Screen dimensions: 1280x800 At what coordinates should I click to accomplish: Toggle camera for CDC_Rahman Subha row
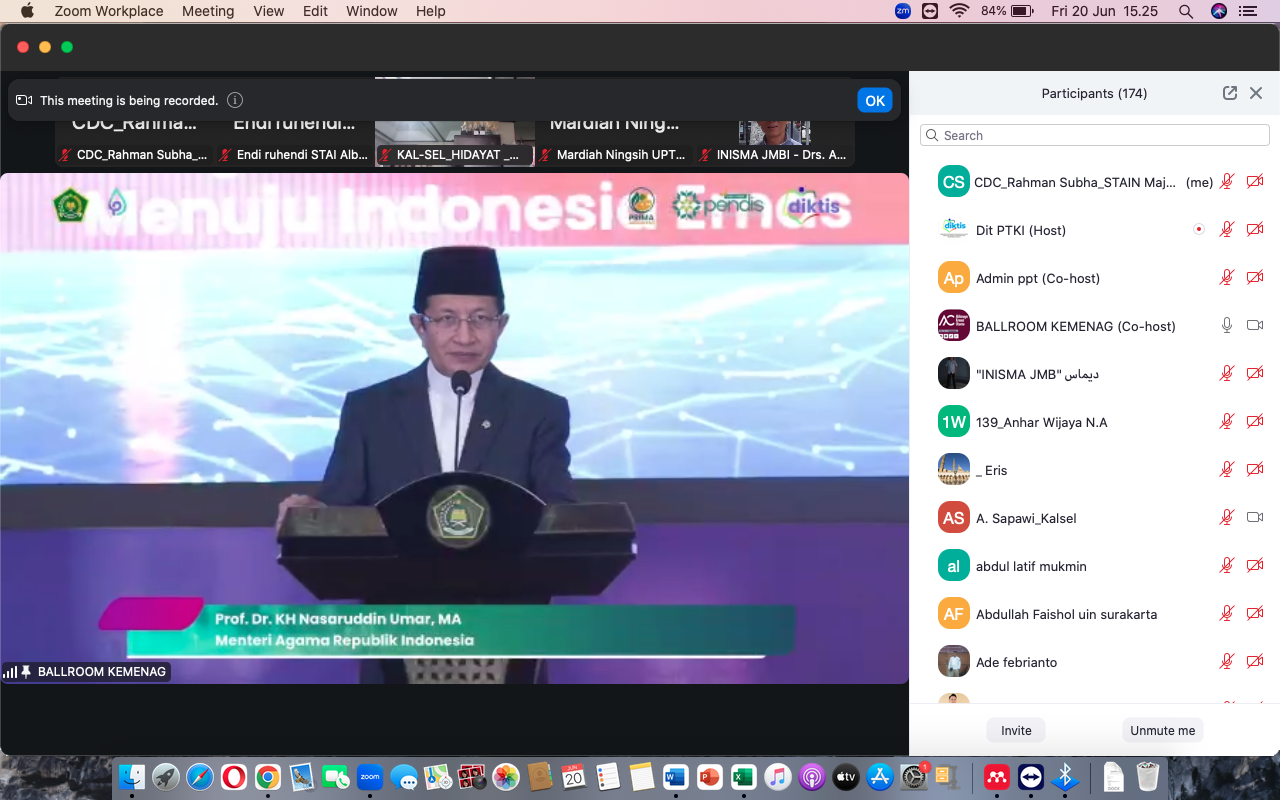click(1255, 182)
